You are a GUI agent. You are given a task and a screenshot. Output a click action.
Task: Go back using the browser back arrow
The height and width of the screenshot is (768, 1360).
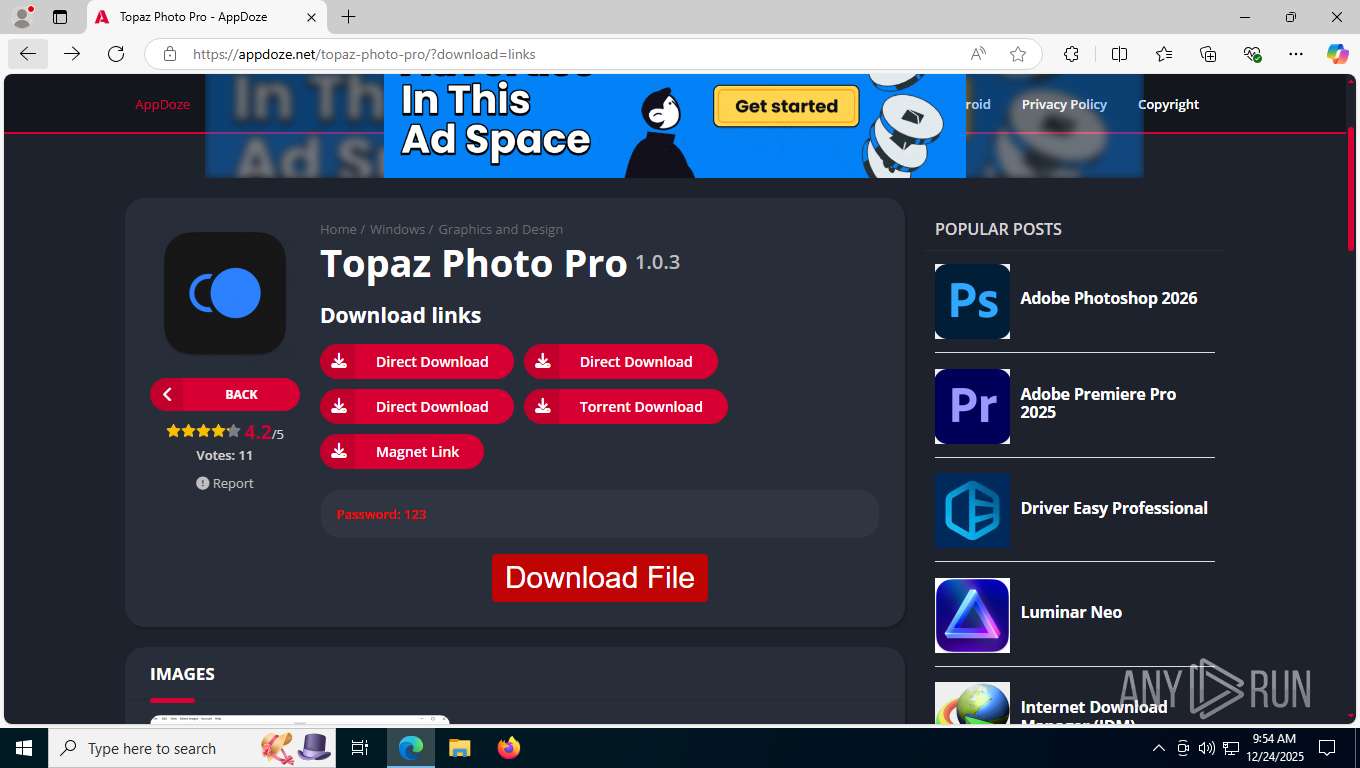[x=28, y=54]
